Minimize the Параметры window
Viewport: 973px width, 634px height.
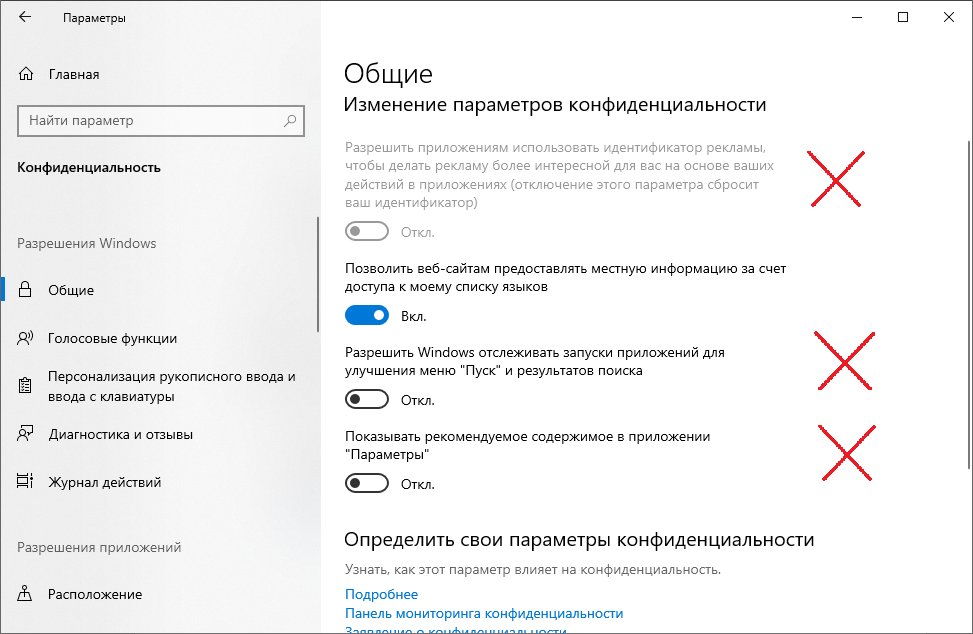858,18
